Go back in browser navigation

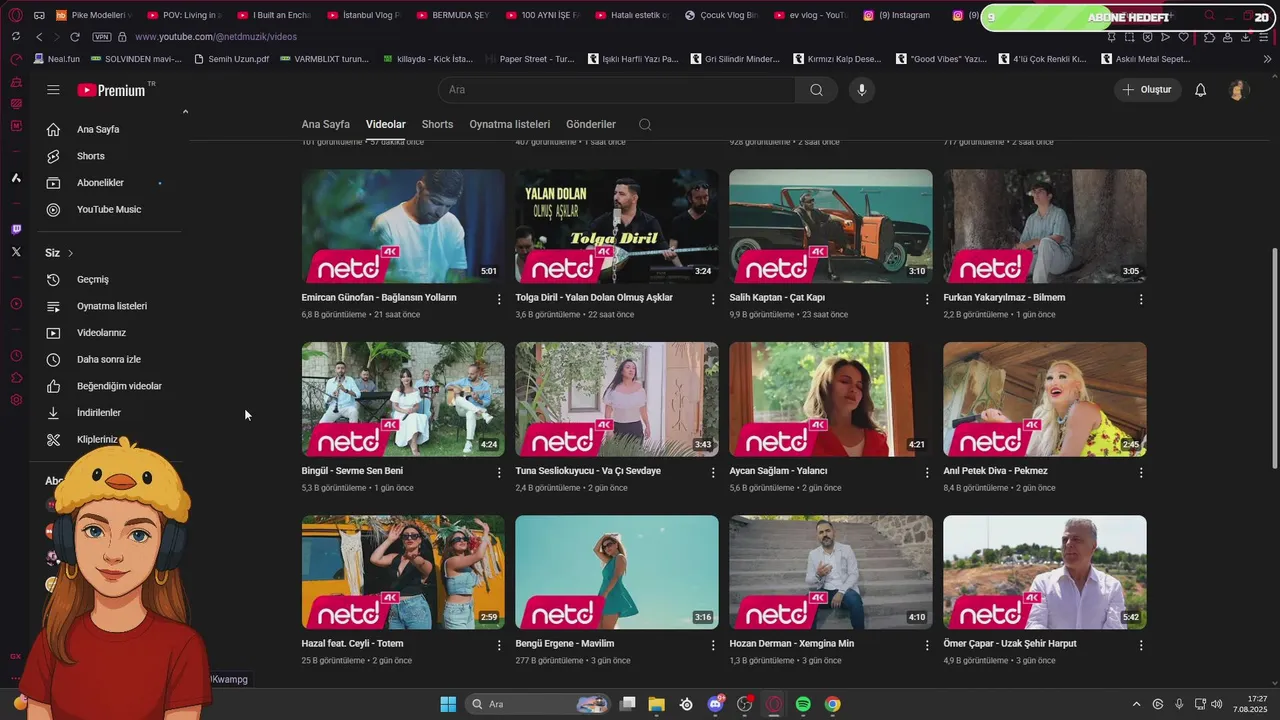coord(39,37)
